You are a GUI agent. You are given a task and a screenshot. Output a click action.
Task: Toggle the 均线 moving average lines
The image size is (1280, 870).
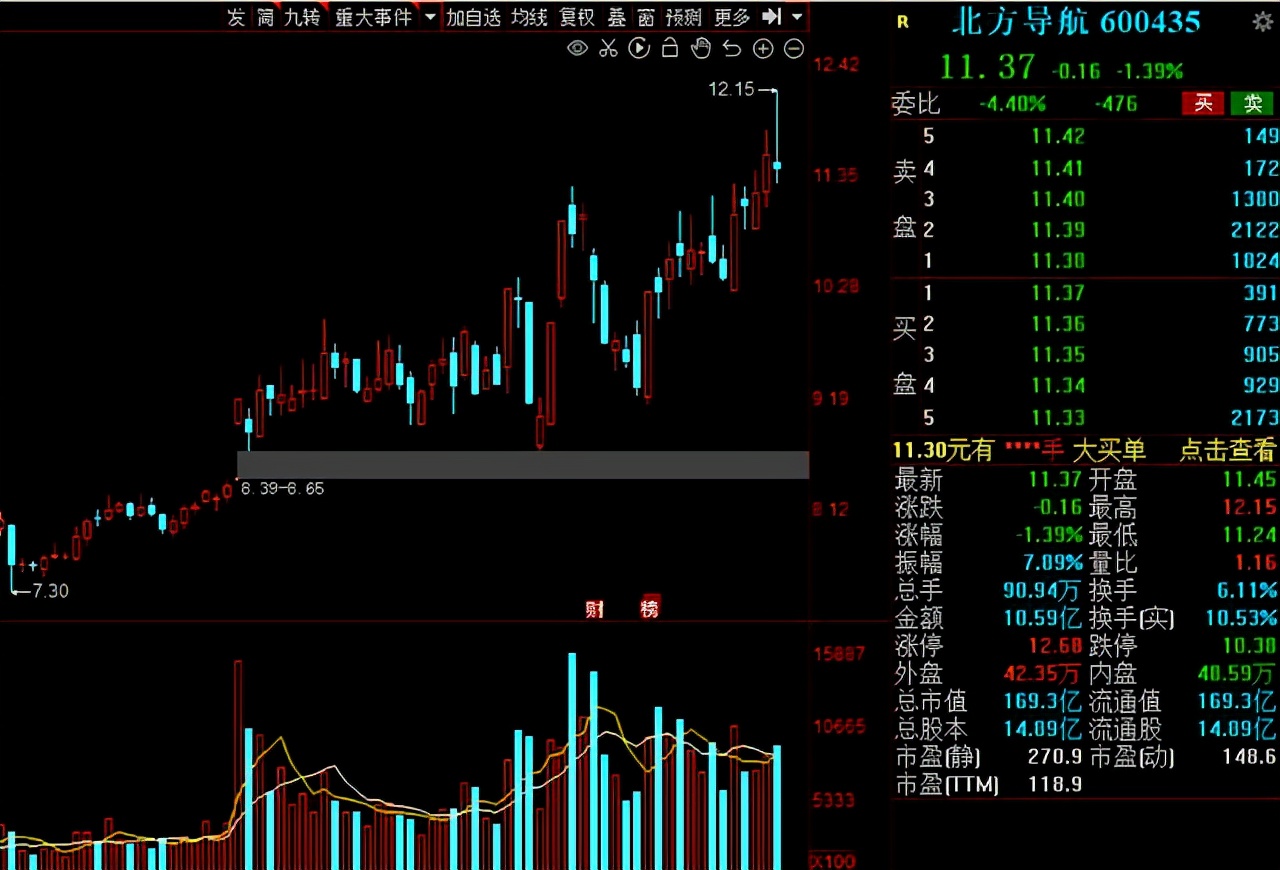529,17
